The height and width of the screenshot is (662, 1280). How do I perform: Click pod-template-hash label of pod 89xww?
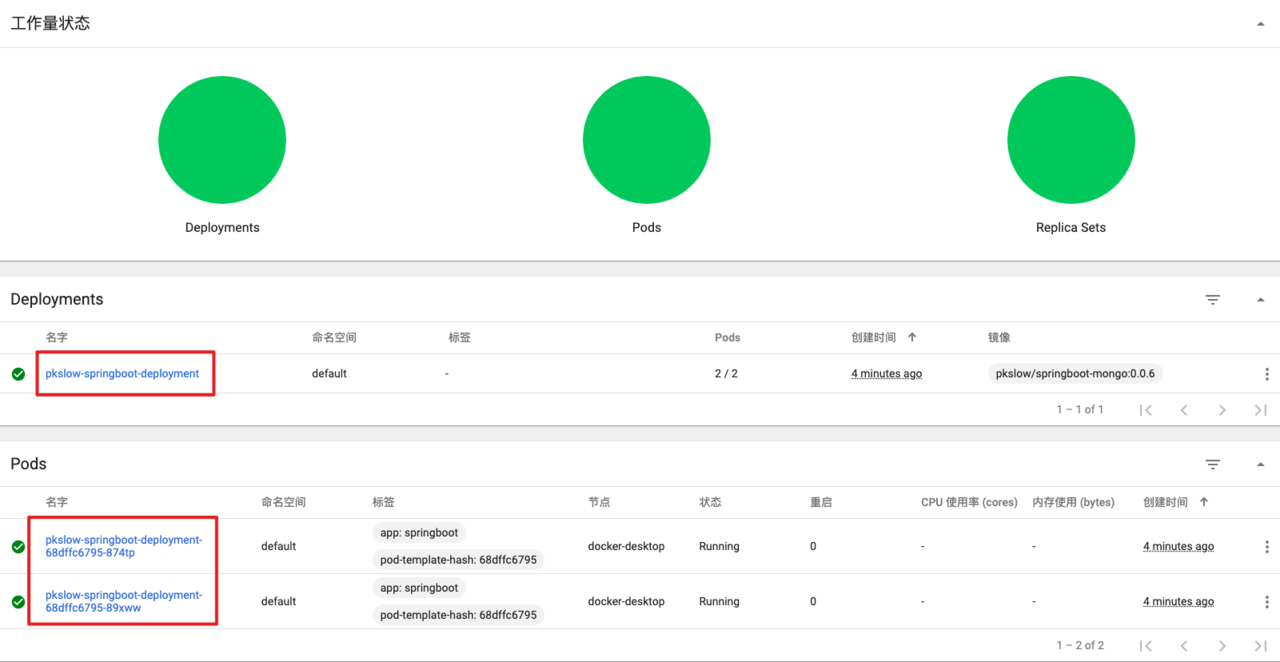tap(458, 615)
